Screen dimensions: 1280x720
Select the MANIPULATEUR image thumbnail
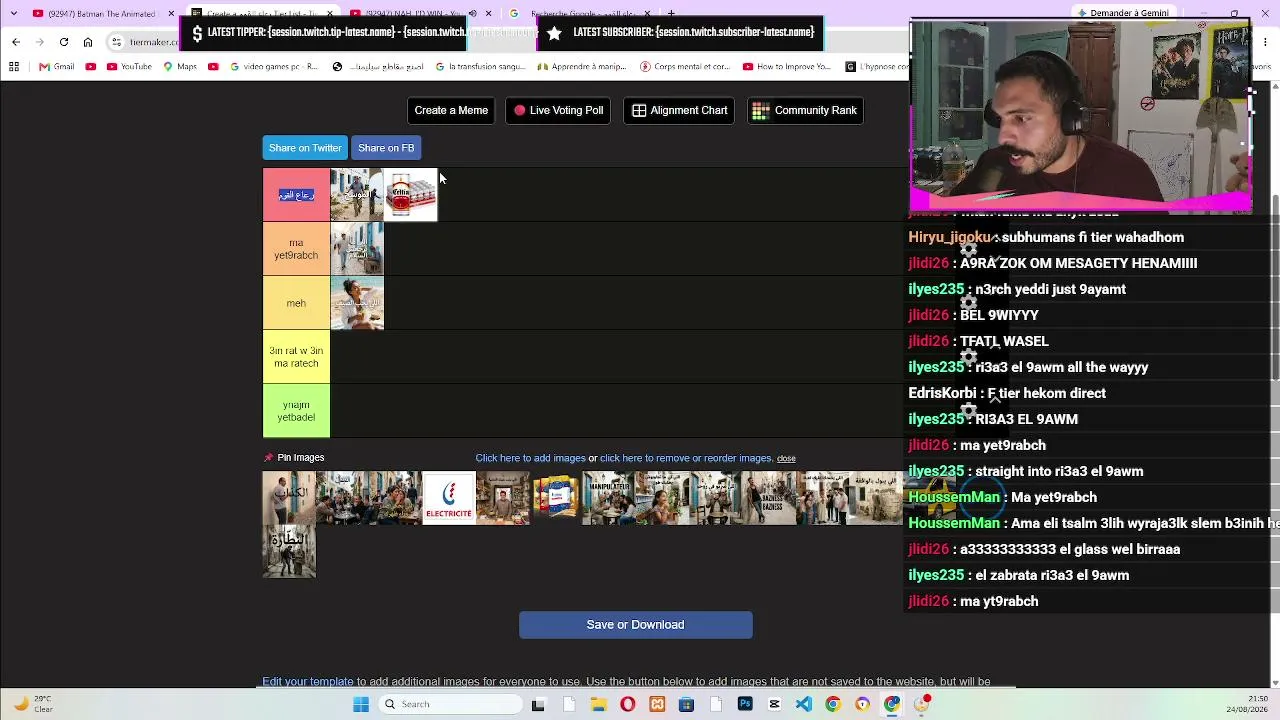609,498
